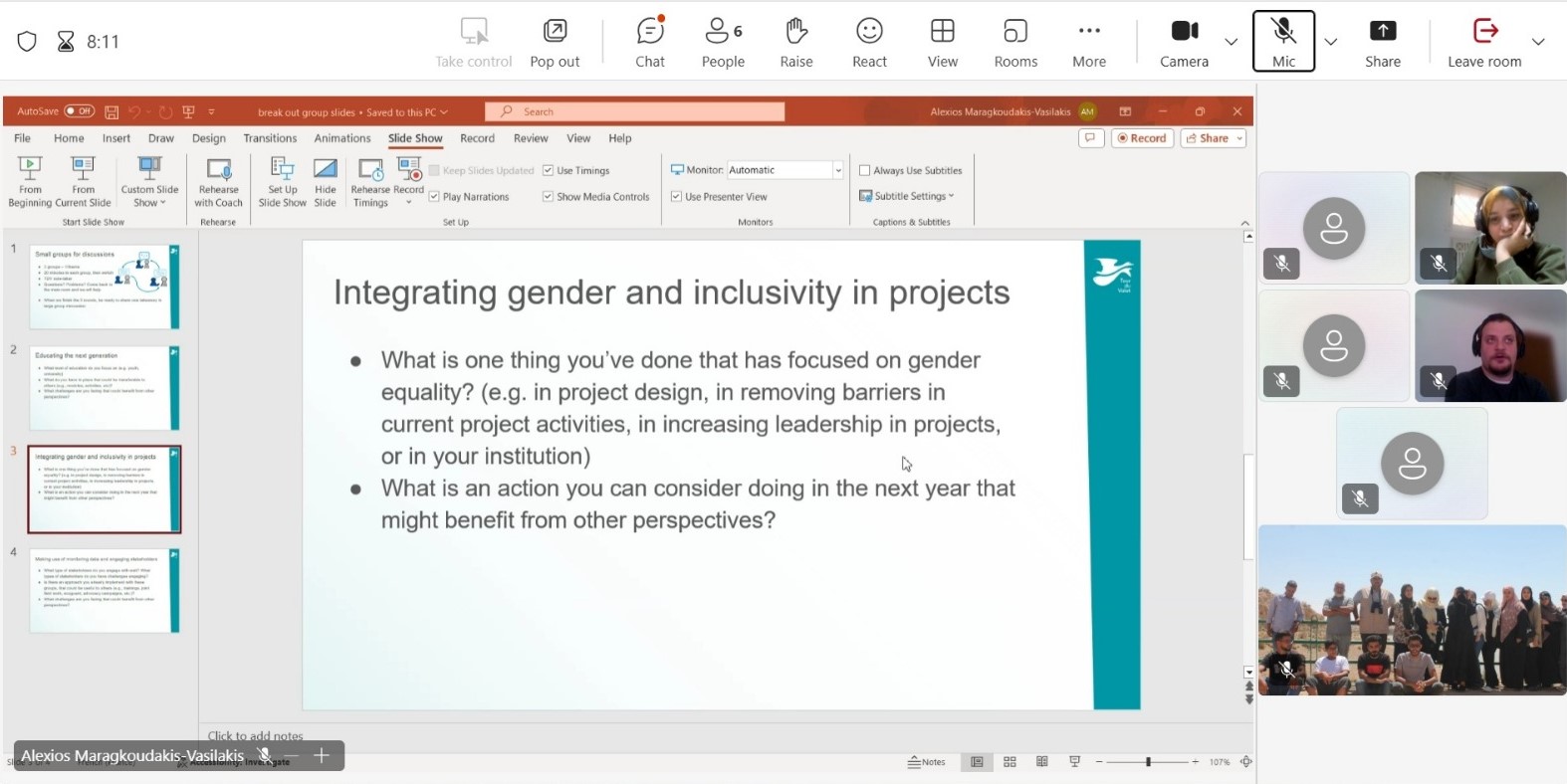The height and width of the screenshot is (784, 1567).
Task: Open the Transitions ribbon tab
Action: click(x=270, y=138)
